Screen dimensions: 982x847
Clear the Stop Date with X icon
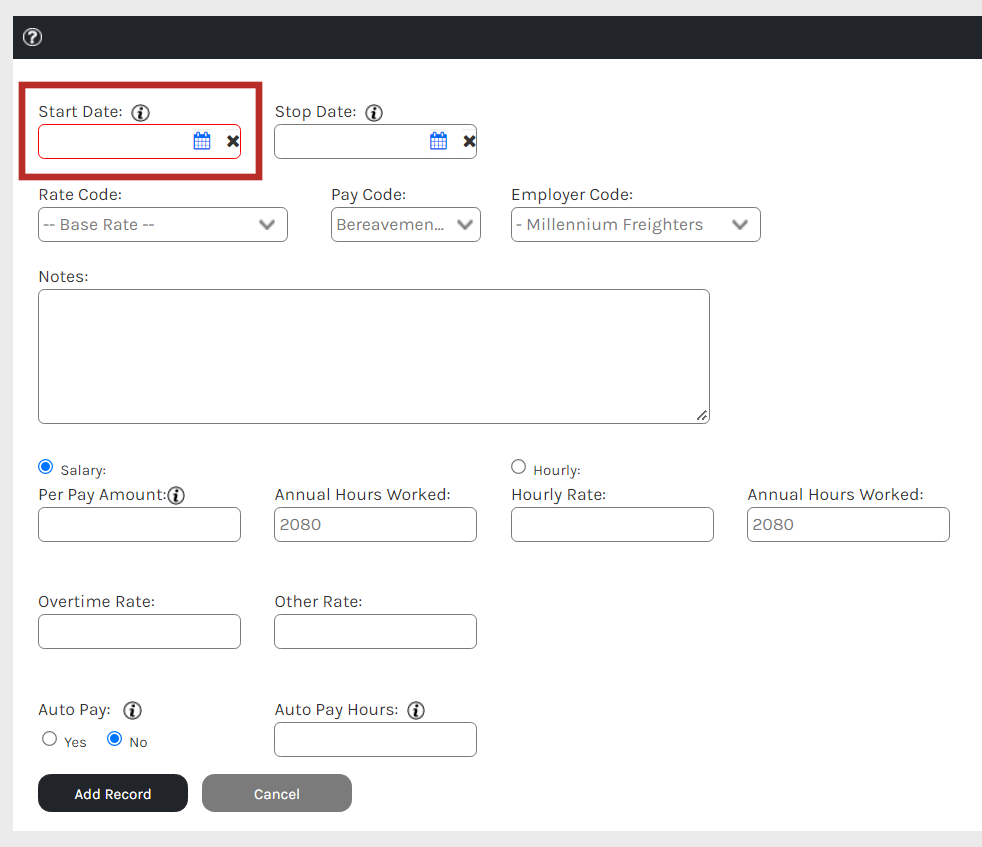click(x=469, y=142)
